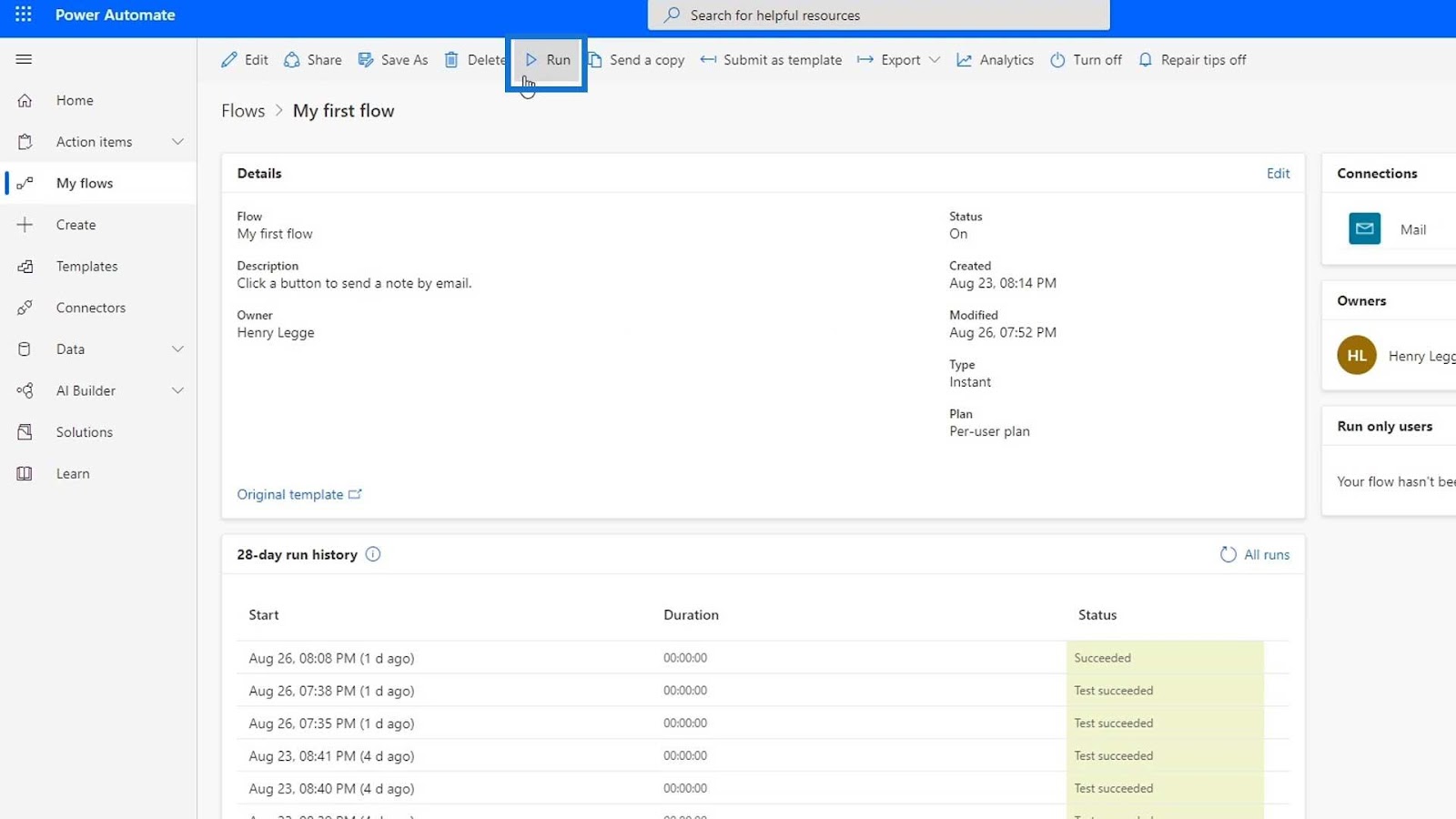This screenshot has width=1456, height=819.
Task: Click the Run play triangle icon
Action: click(531, 60)
